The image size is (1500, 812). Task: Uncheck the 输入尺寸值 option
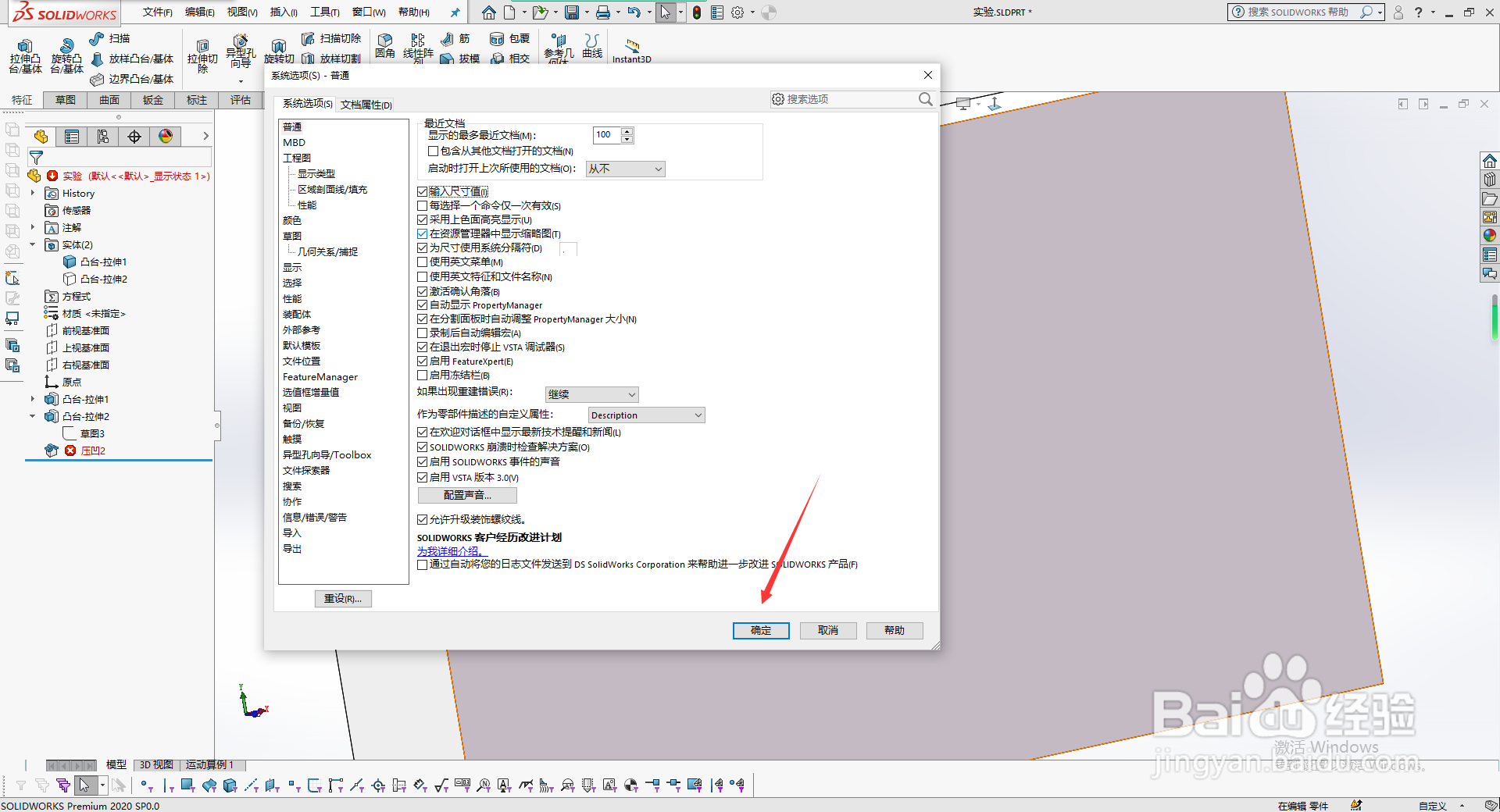[x=423, y=191]
